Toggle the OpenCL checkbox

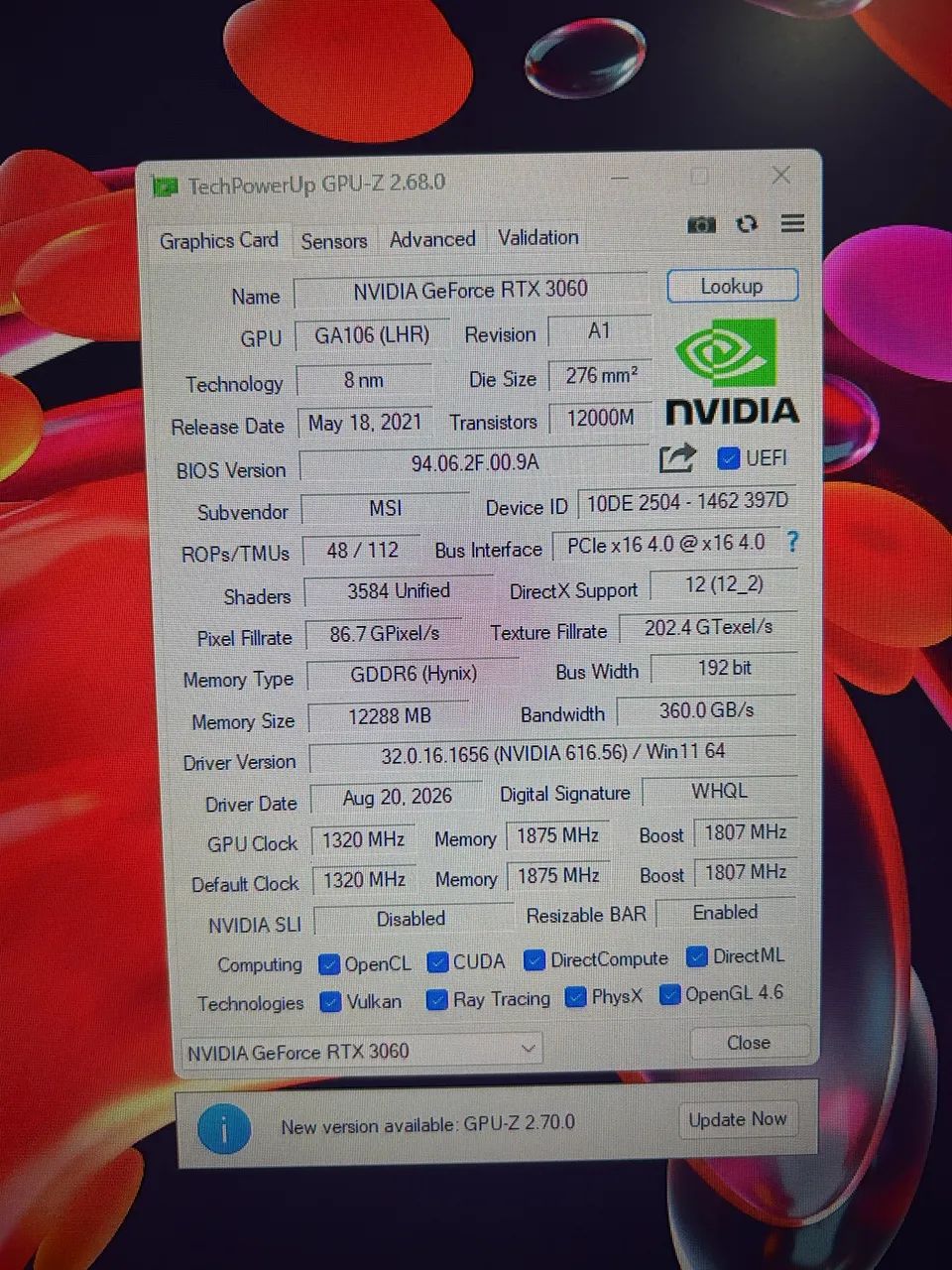pos(329,964)
